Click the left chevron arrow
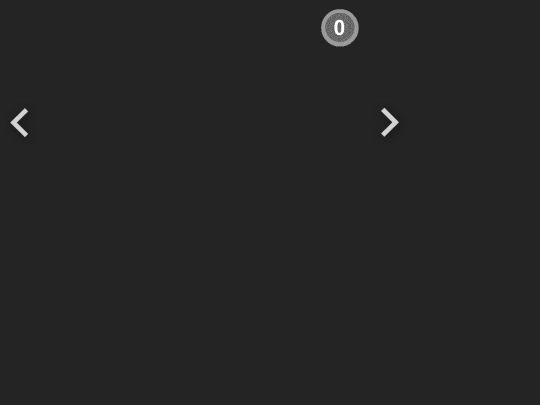This screenshot has height=405, width=540. point(19,122)
